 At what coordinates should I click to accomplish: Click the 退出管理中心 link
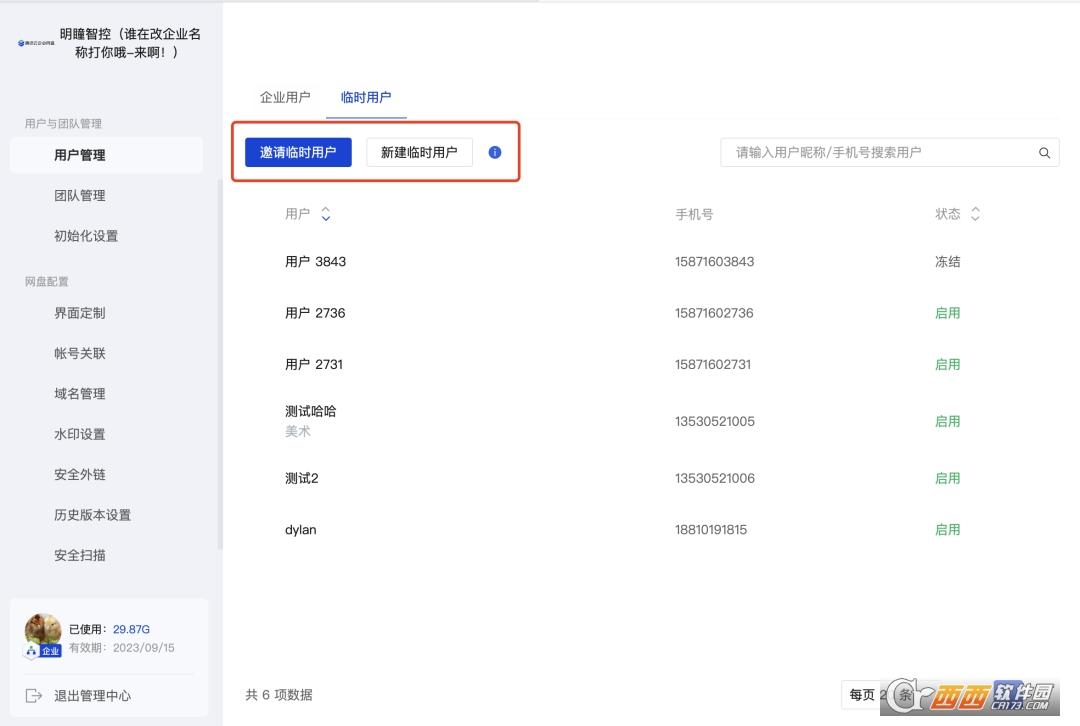(x=92, y=696)
